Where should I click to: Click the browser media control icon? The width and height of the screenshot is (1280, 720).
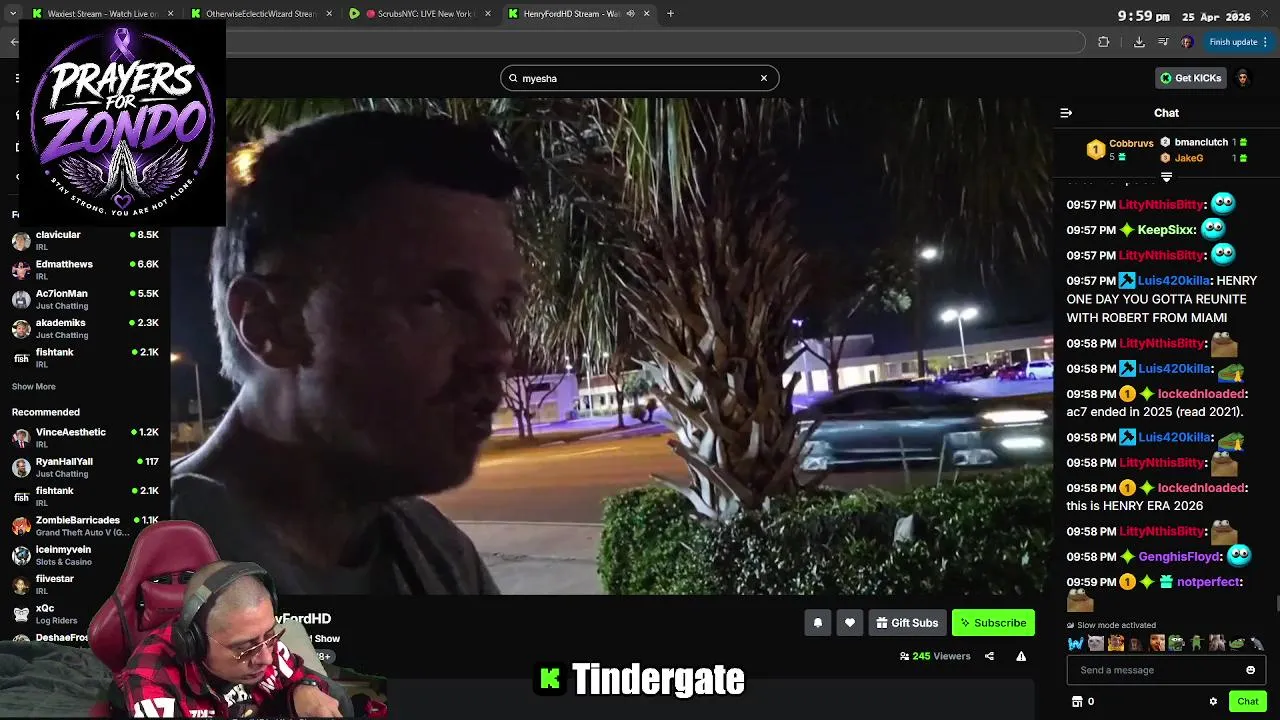coord(1163,42)
